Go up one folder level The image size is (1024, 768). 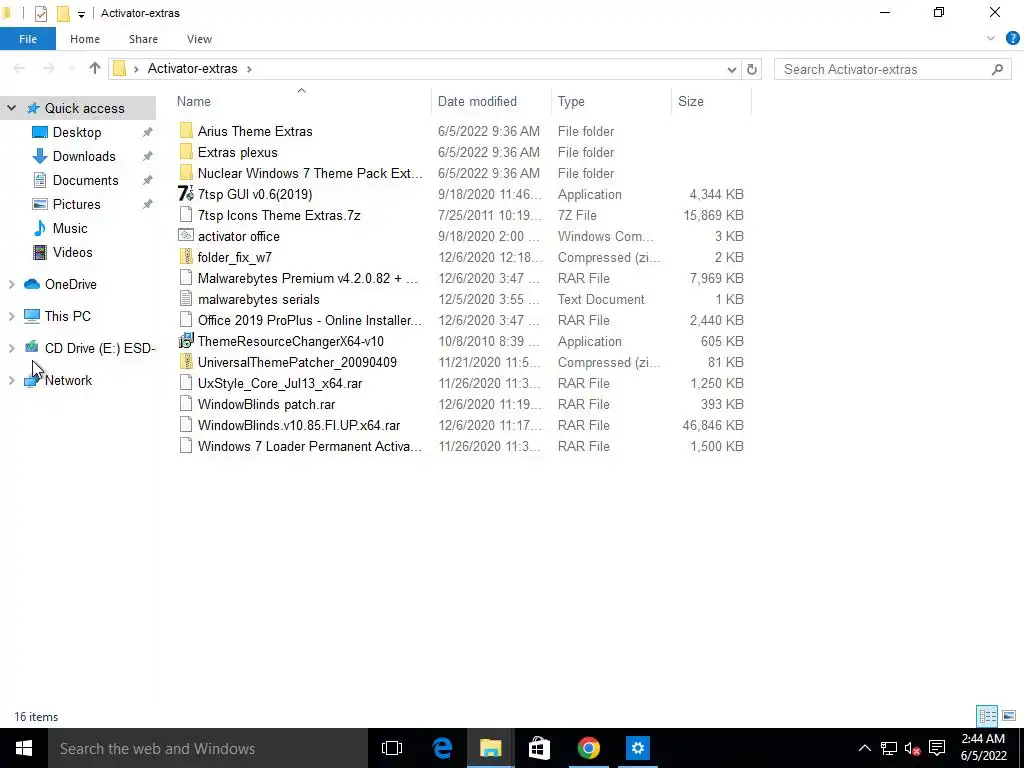(x=95, y=68)
